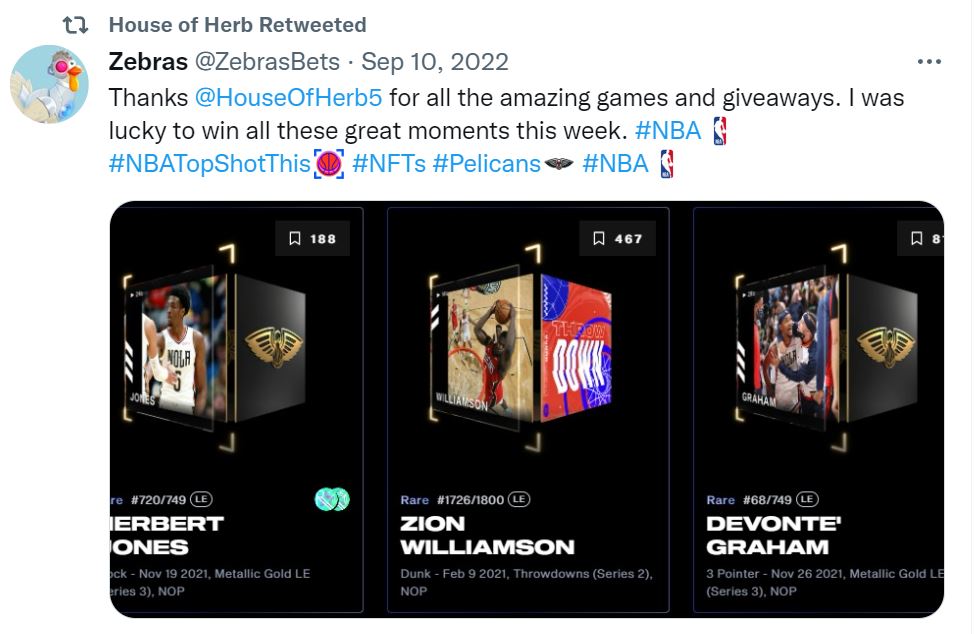The image size is (979, 634).
Task: Open the #NBATopShotThis hashtag
Action: pos(210,163)
